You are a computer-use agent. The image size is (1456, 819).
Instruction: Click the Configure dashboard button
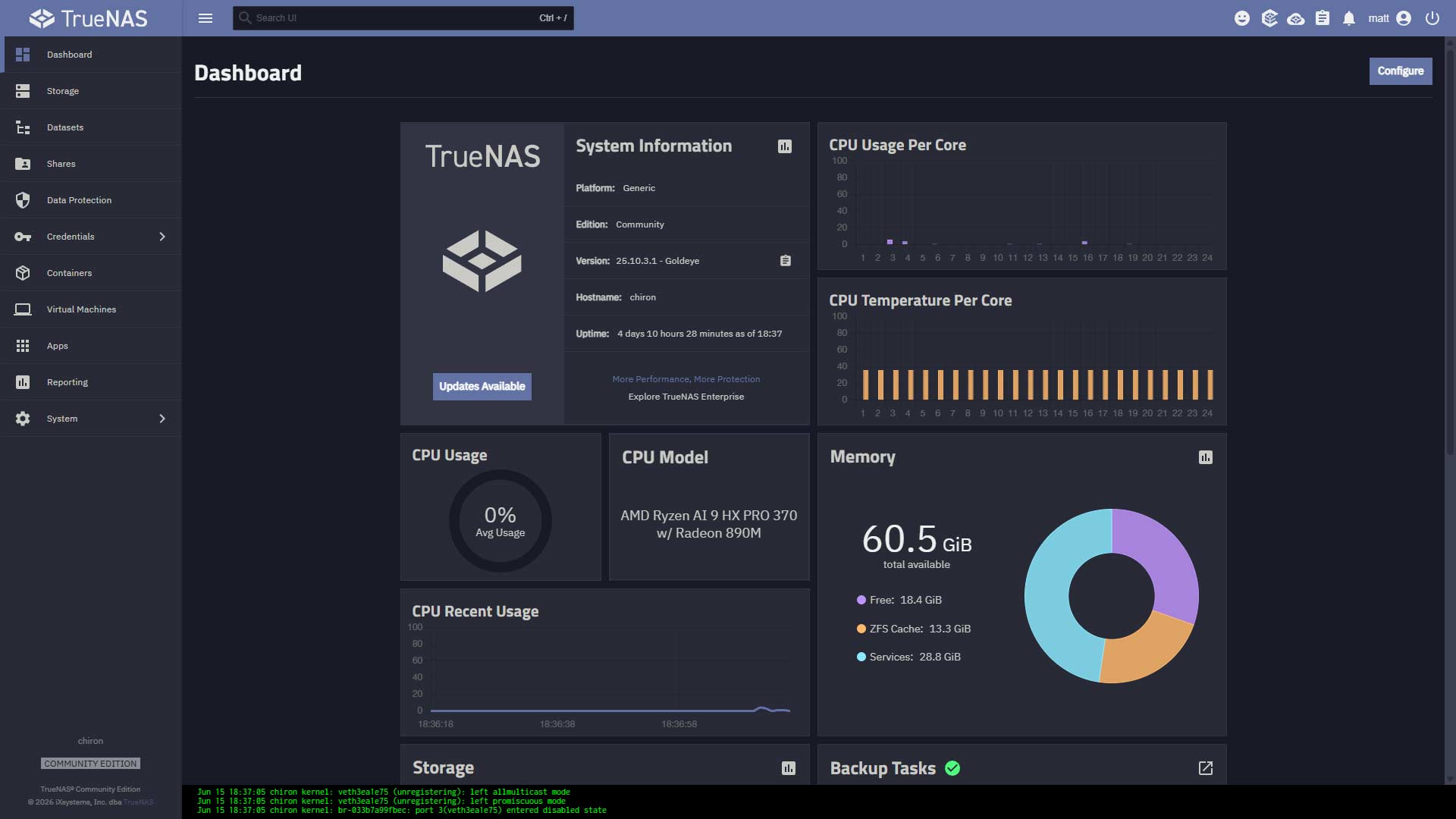tap(1401, 71)
